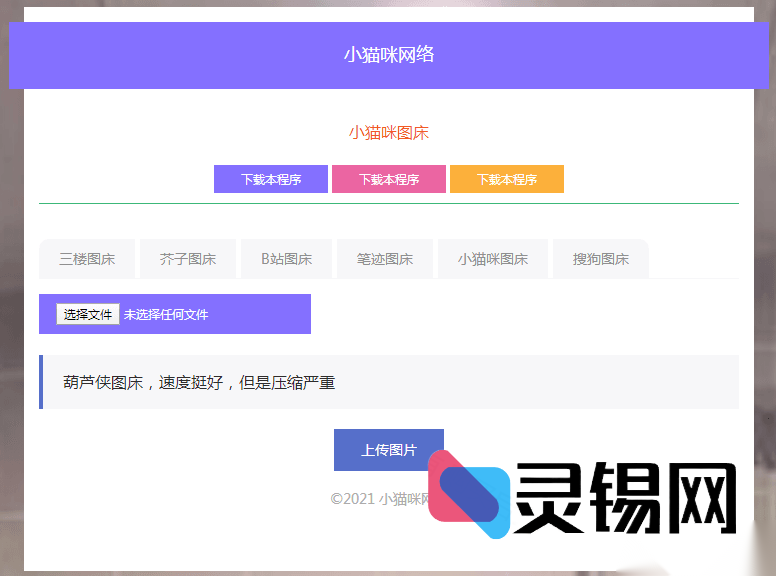This screenshot has height=576, width=776.
Task: Click the 小猫咪网络 header banner
Action: point(388,55)
